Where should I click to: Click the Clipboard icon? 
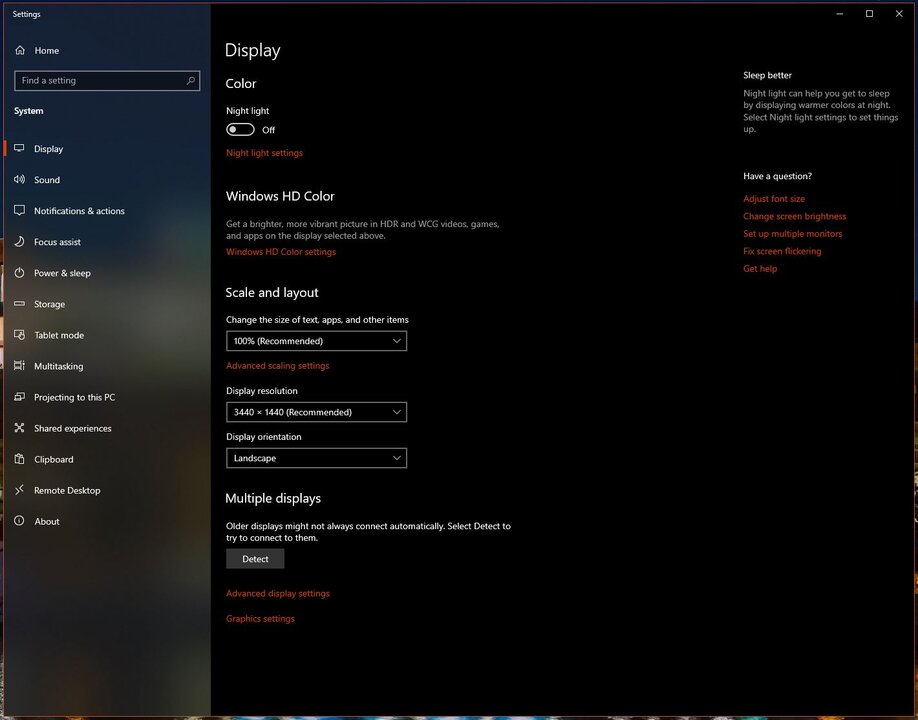pos(19,459)
